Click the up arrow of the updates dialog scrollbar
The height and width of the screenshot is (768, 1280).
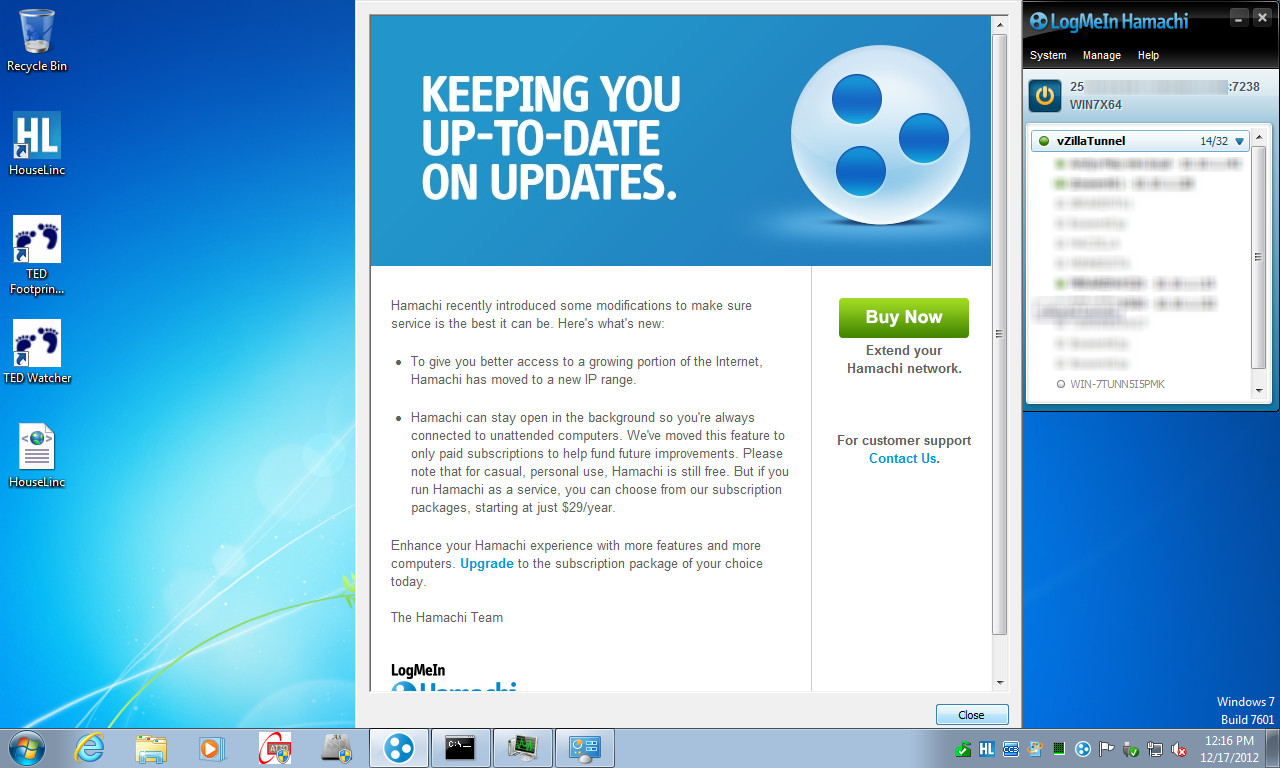pyautogui.click(x=1000, y=23)
